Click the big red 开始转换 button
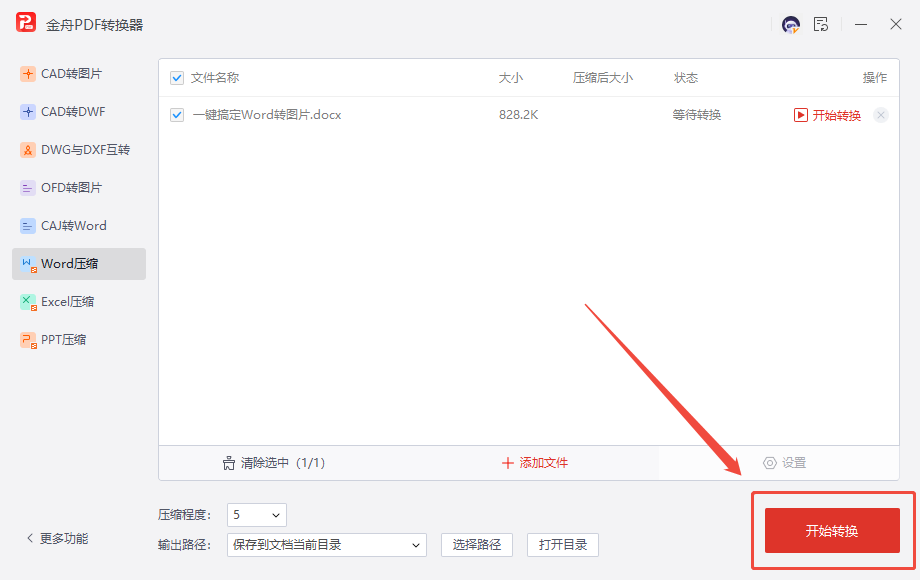Screen dimensions: 920x580 pyautogui.click(x=832, y=531)
